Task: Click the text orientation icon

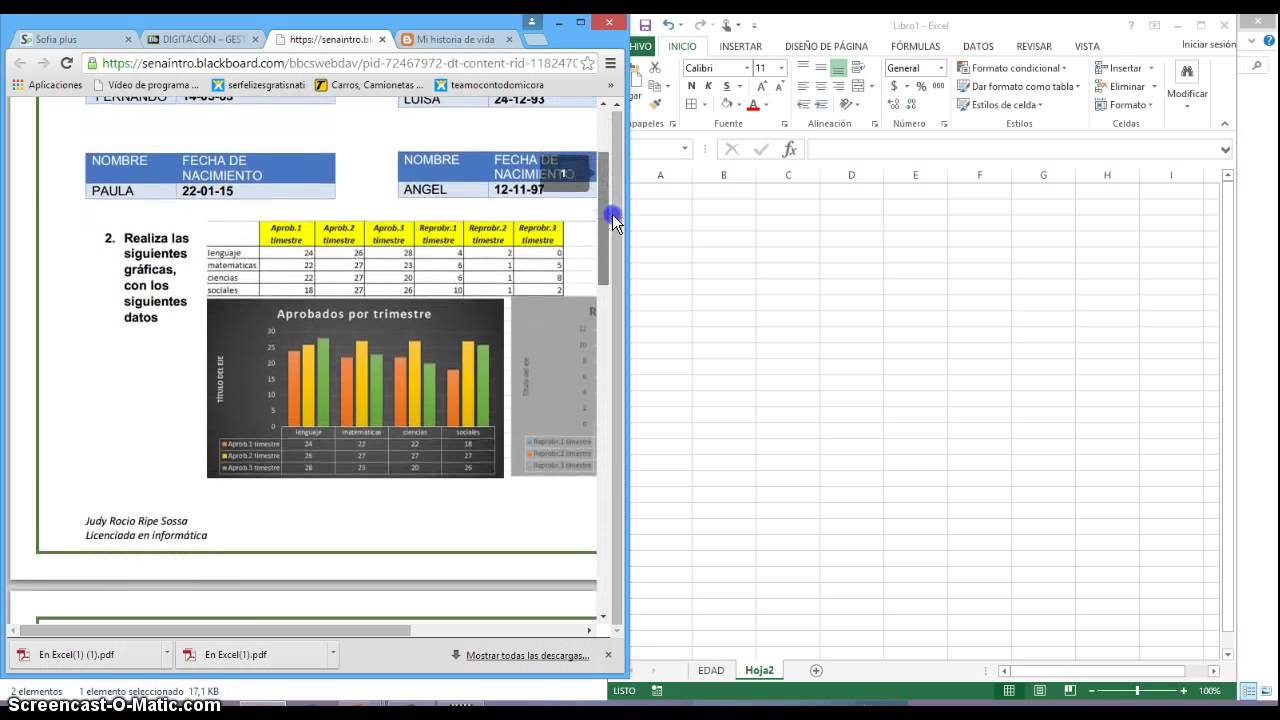Action: [x=846, y=104]
